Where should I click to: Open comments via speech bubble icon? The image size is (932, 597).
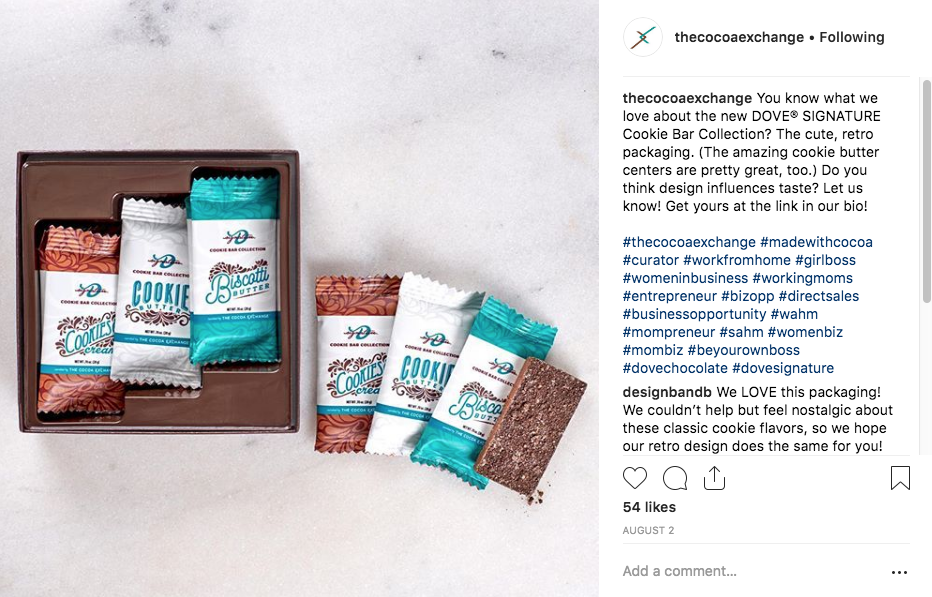675,478
